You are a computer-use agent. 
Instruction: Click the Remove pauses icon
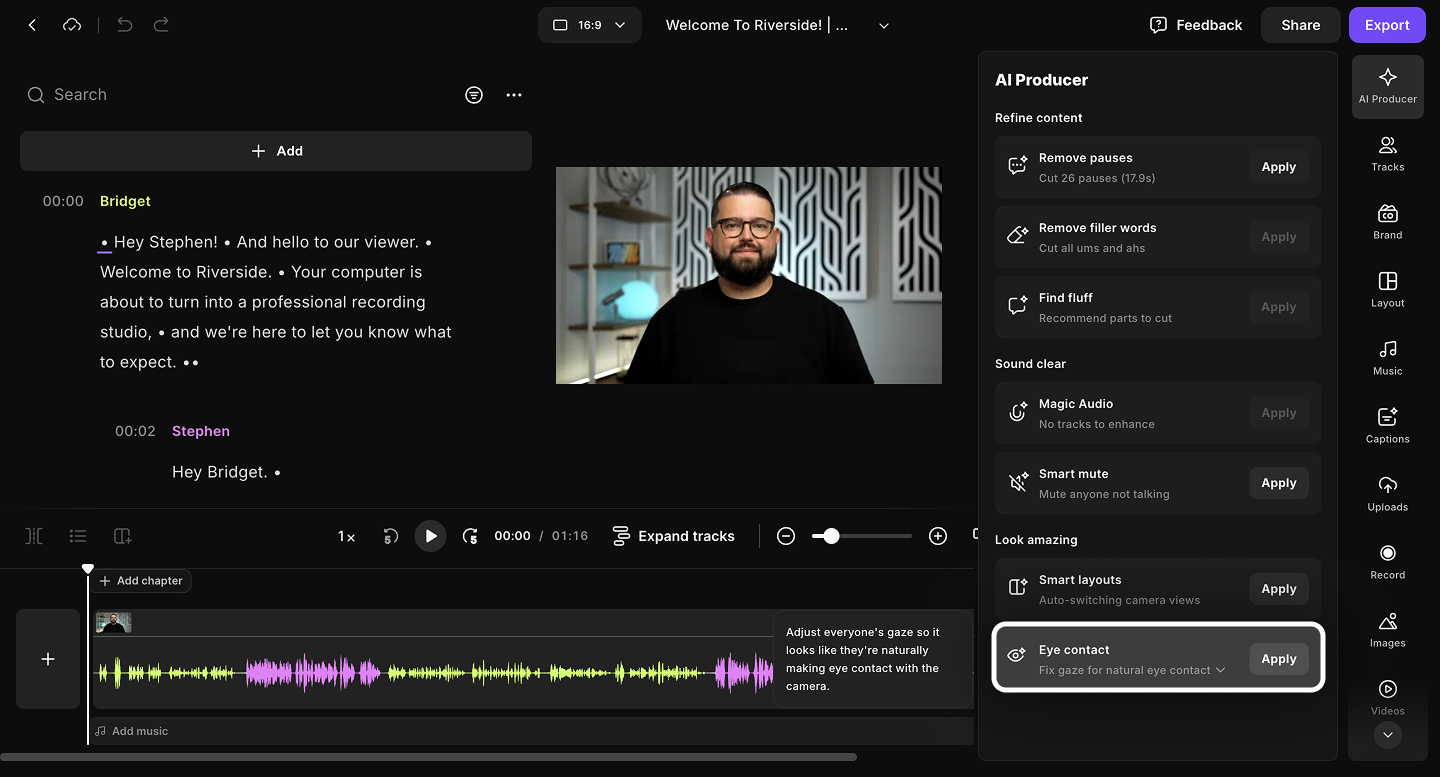[1018, 167]
